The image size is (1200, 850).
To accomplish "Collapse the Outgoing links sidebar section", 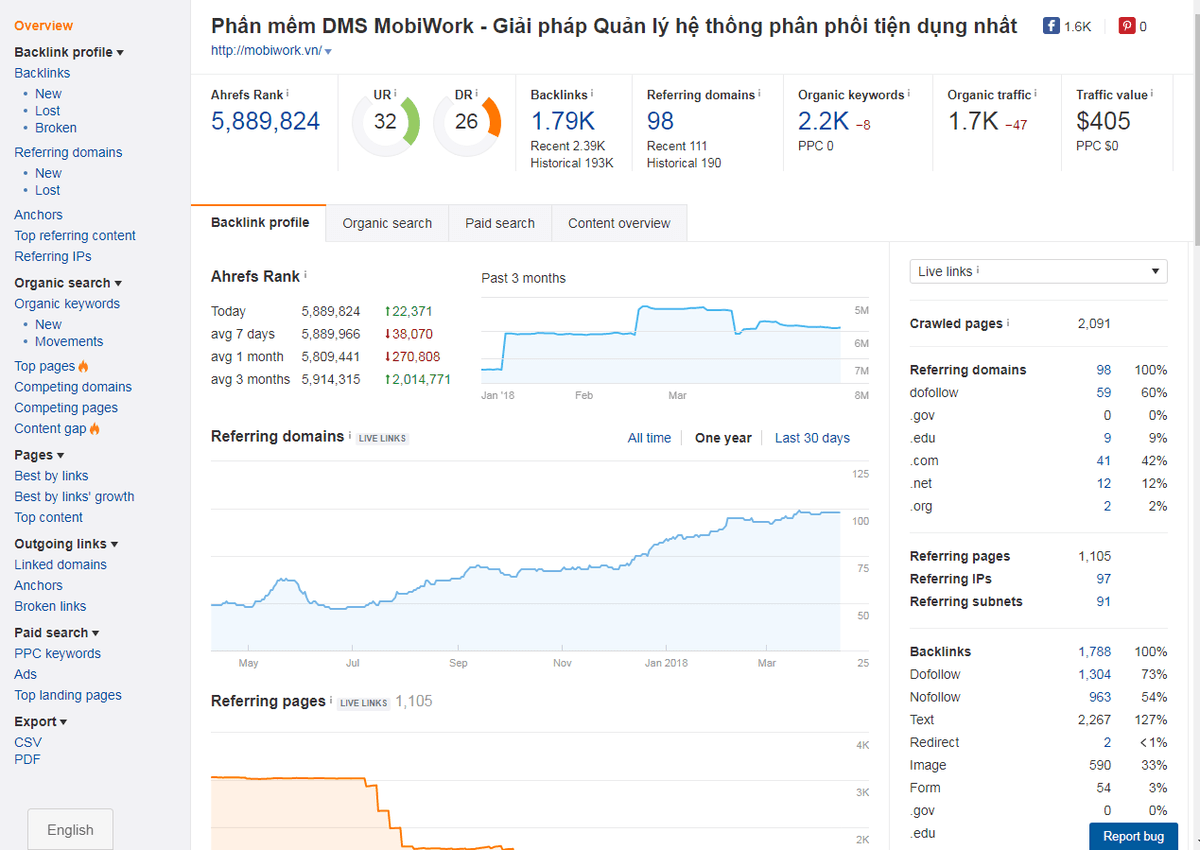I will coord(66,544).
